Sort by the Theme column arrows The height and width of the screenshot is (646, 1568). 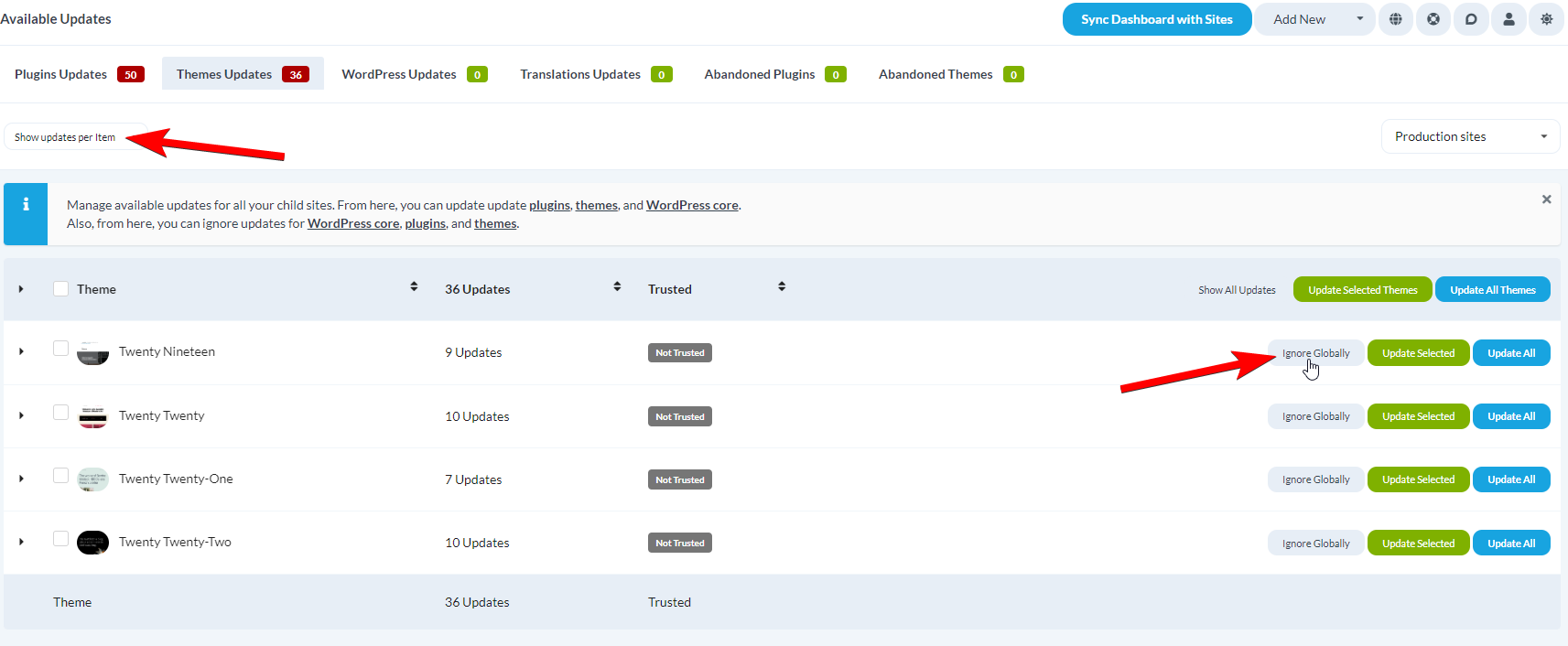(x=414, y=286)
